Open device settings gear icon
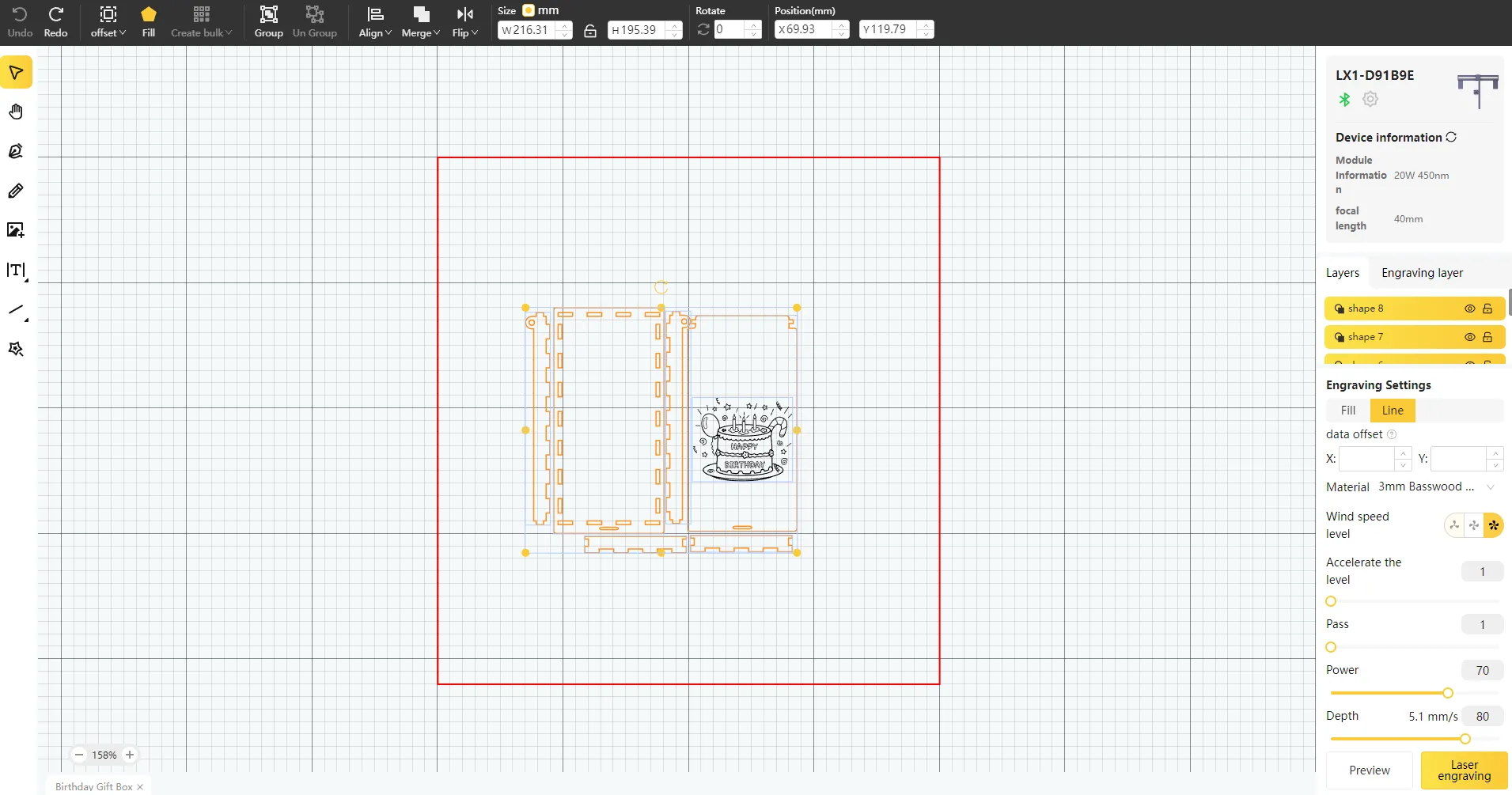The height and width of the screenshot is (795, 1512). tap(1370, 99)
